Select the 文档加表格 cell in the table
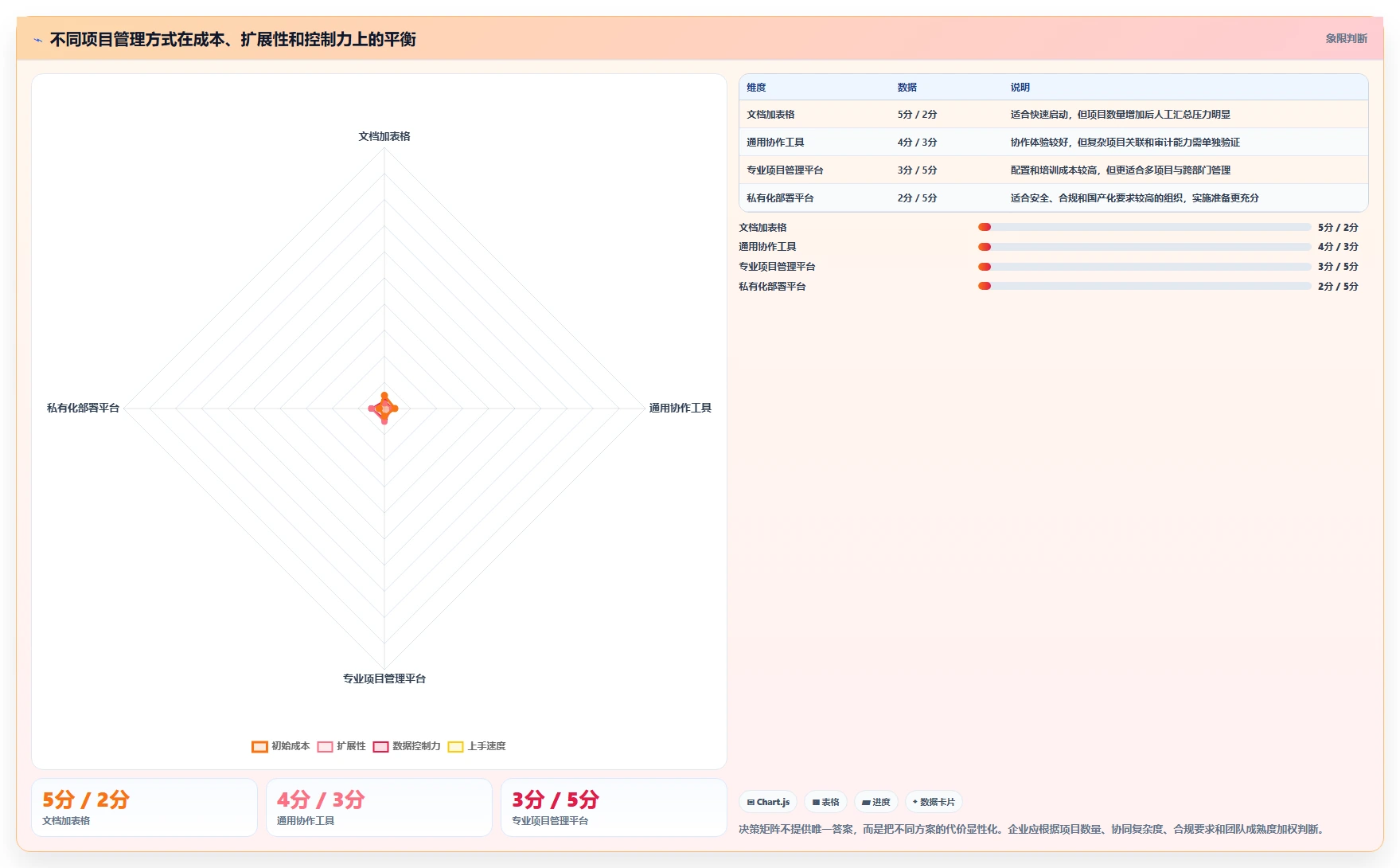The height and width of the screenshot is (868, 1400). coord(770,115)
